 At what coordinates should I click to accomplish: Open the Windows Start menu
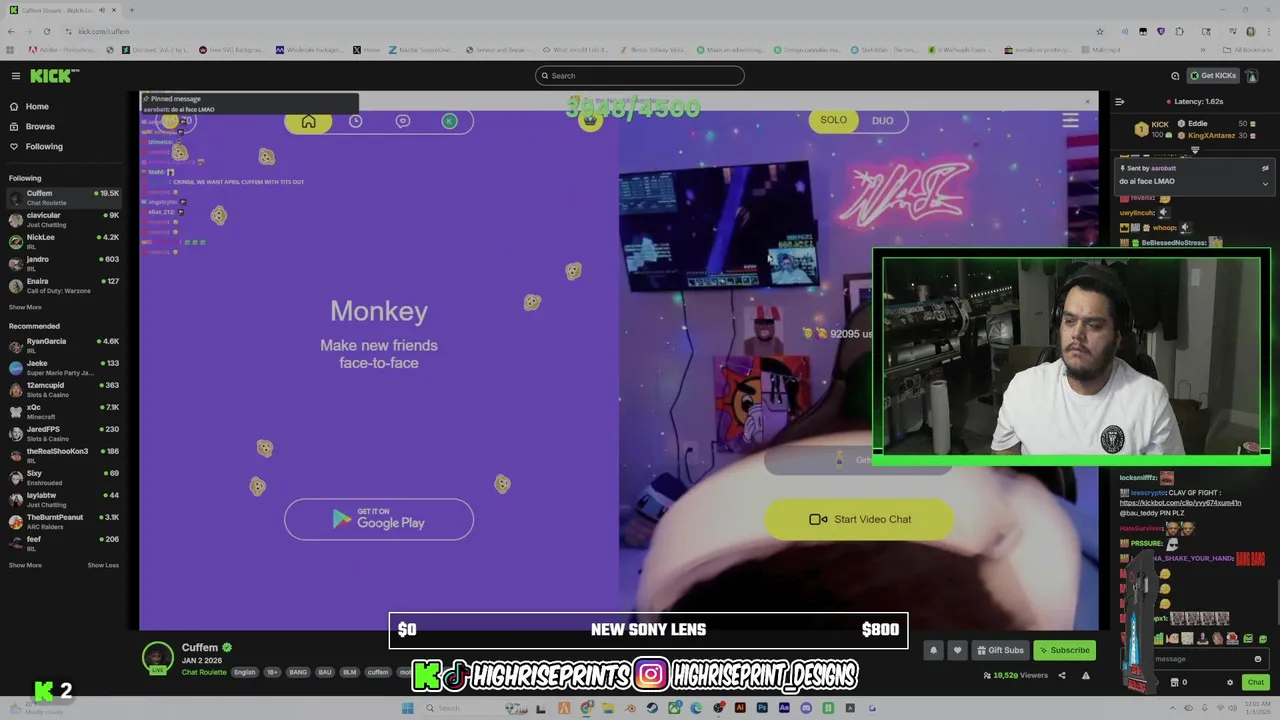point(407,708)
